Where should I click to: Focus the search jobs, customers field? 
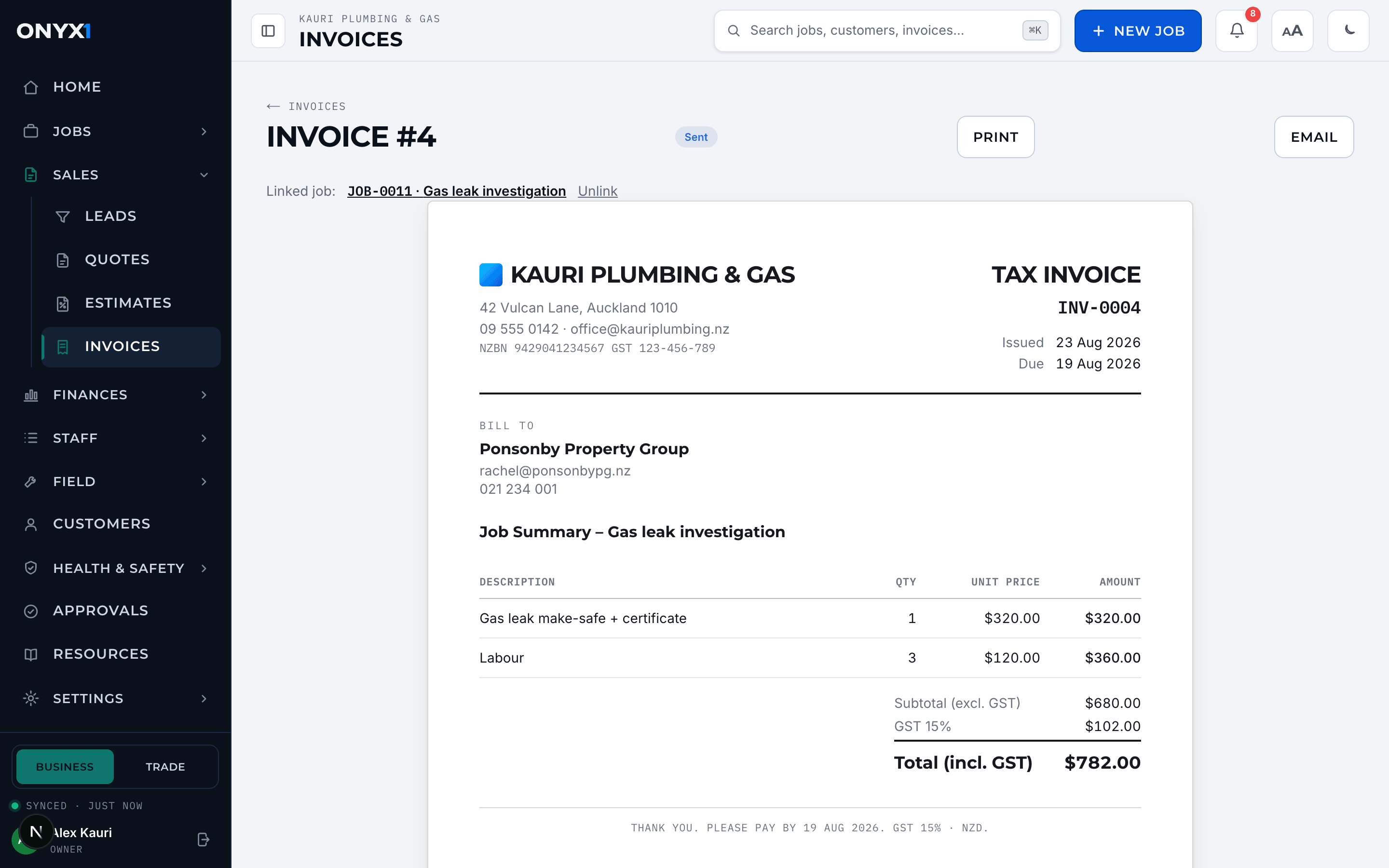[x=887, y=31]
